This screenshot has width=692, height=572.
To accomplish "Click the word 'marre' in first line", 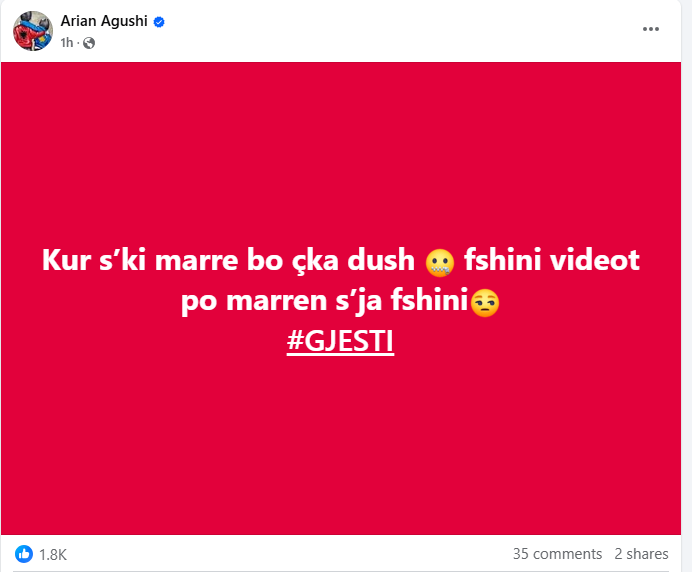I will (196, 260).
